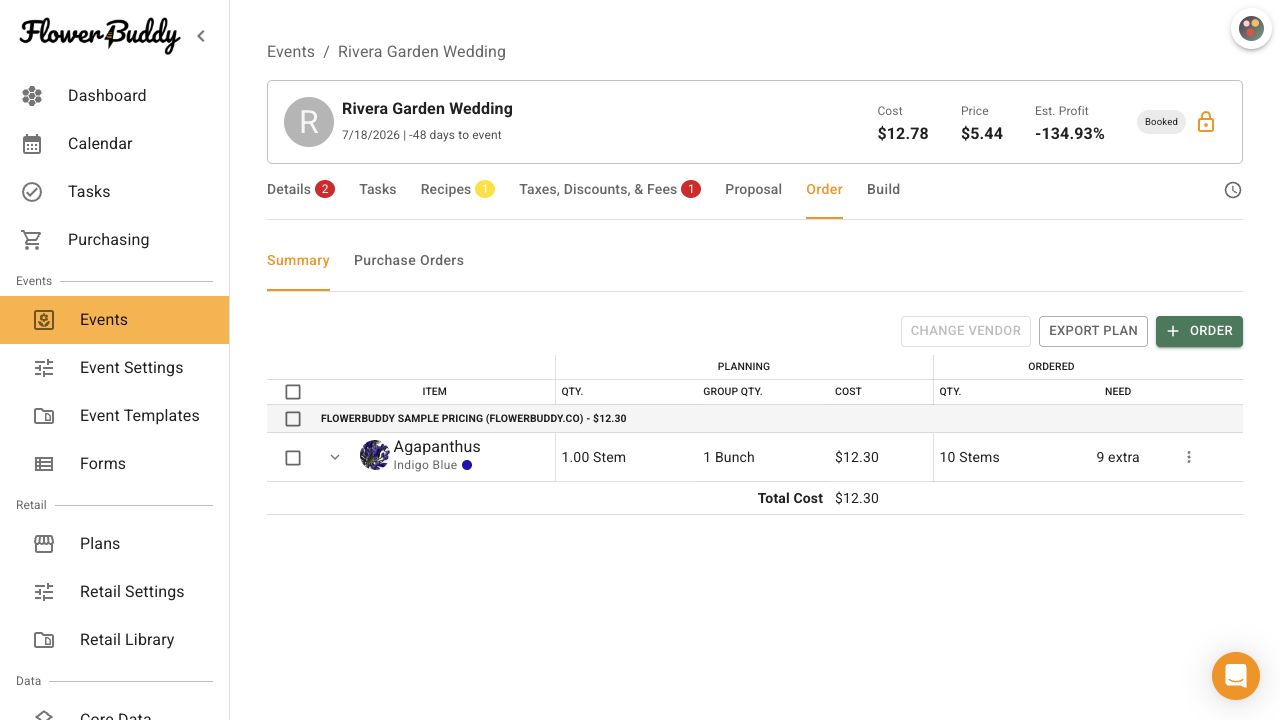
Task: Open the Taxes, Discounts, & Fees tab
Action: tap(609, 189)
